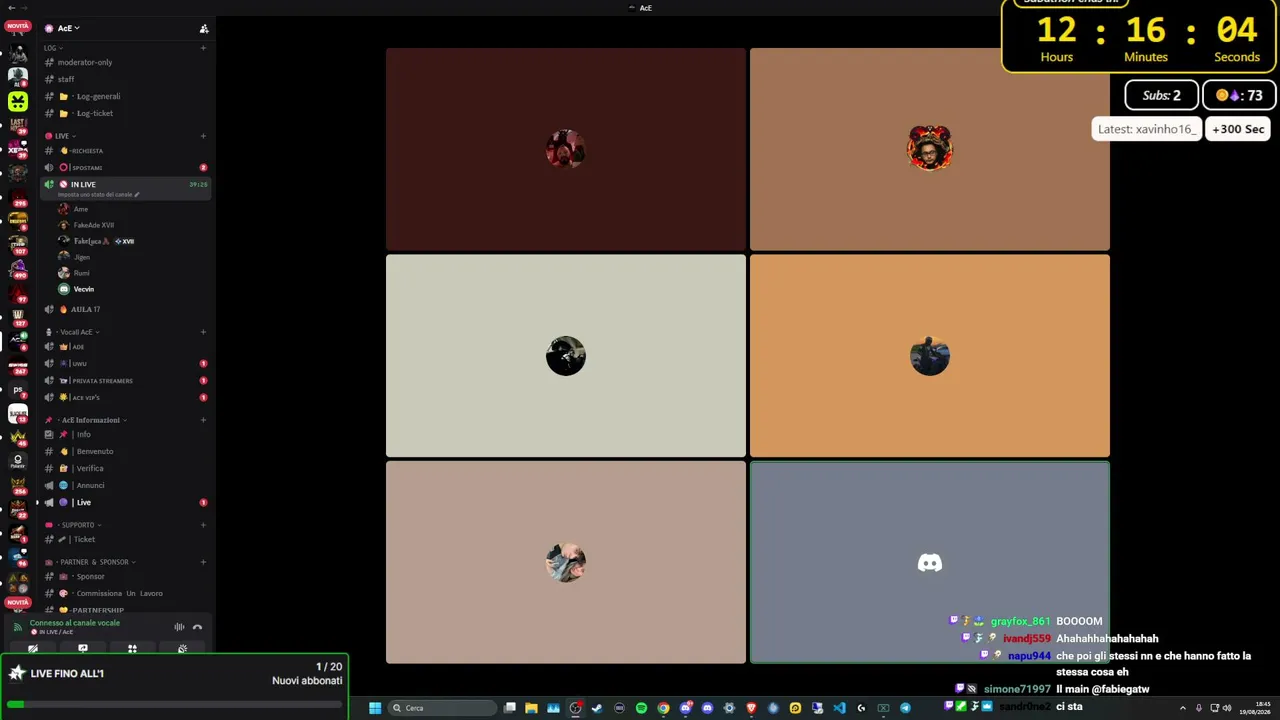The height and width of the screenshot is (720, 1280).
Task: Toggle the camera button in voice panel
Action: [x=33, y=649]
